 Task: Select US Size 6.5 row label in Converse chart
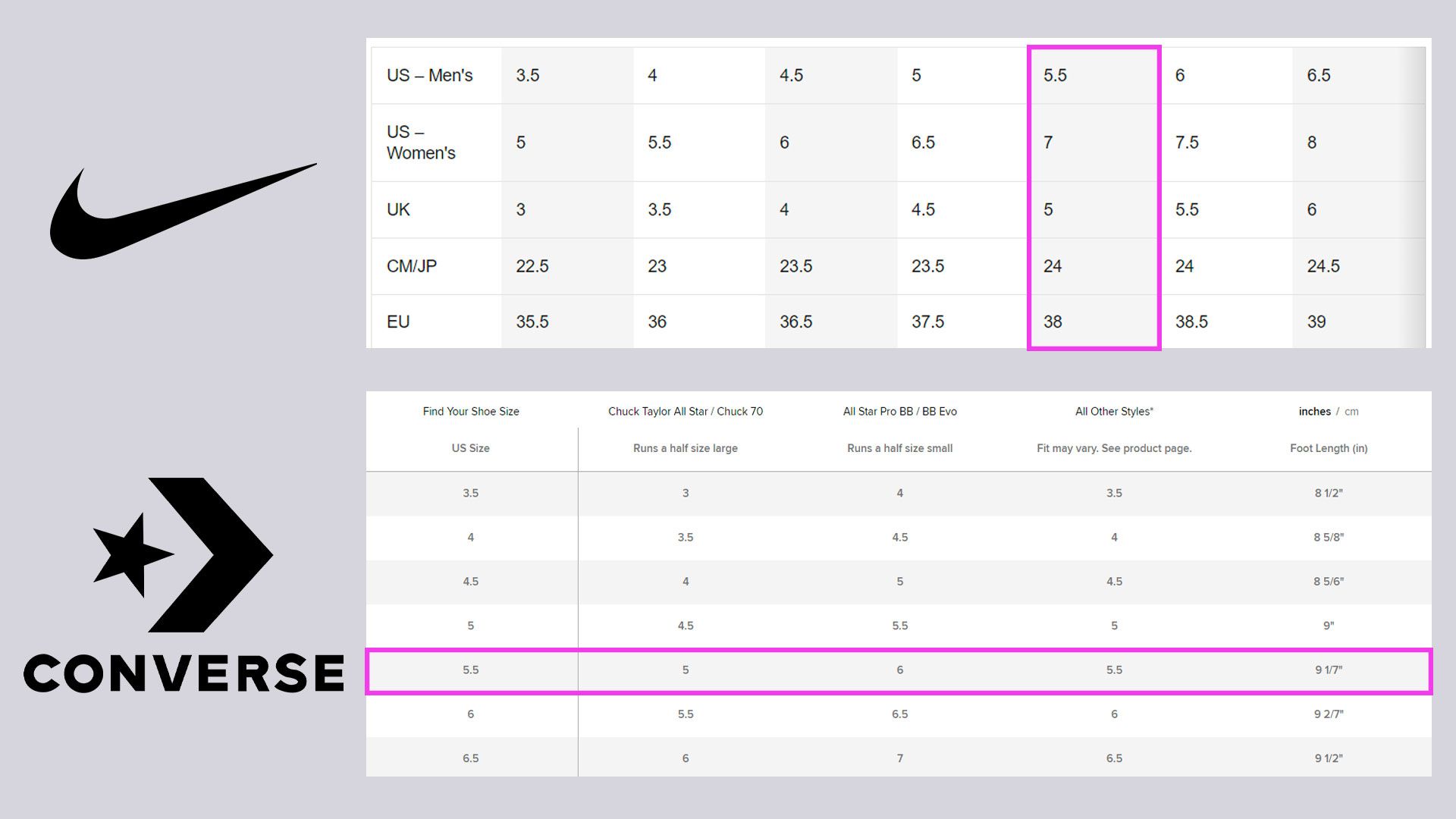pyautogui.click(x=471, y=758)
